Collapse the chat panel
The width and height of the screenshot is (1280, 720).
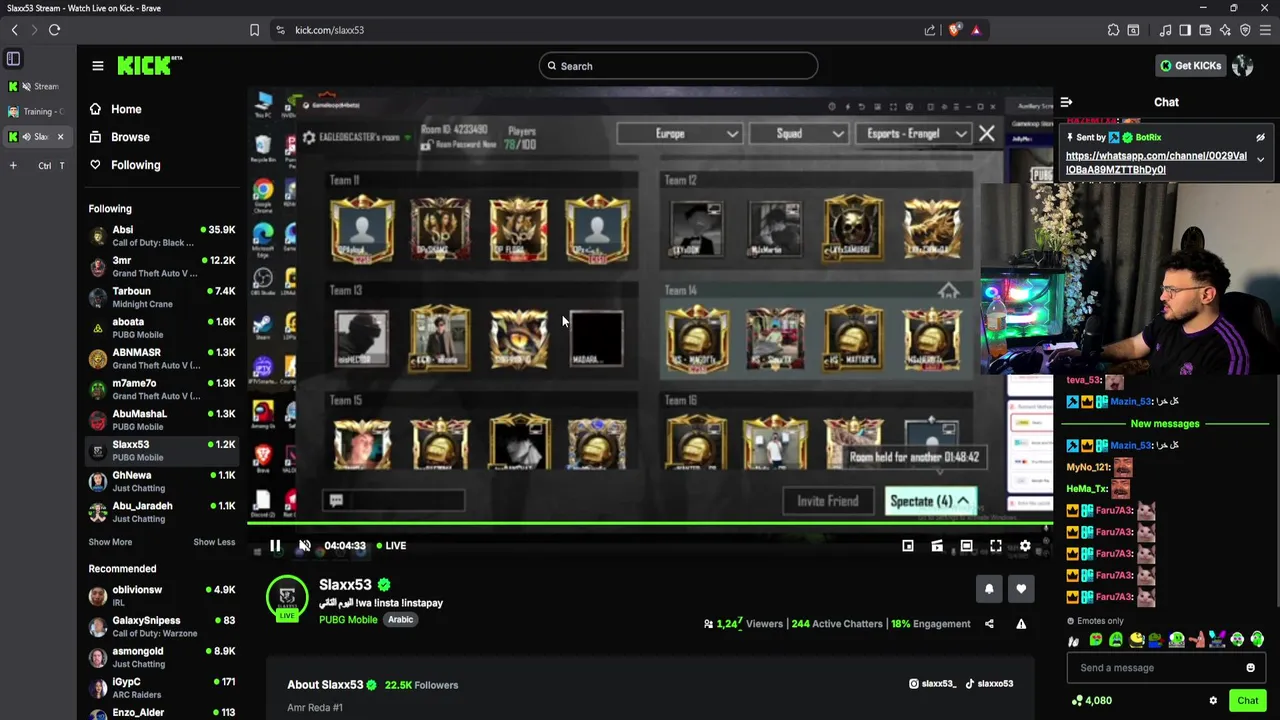click(x=1067, y=102)
